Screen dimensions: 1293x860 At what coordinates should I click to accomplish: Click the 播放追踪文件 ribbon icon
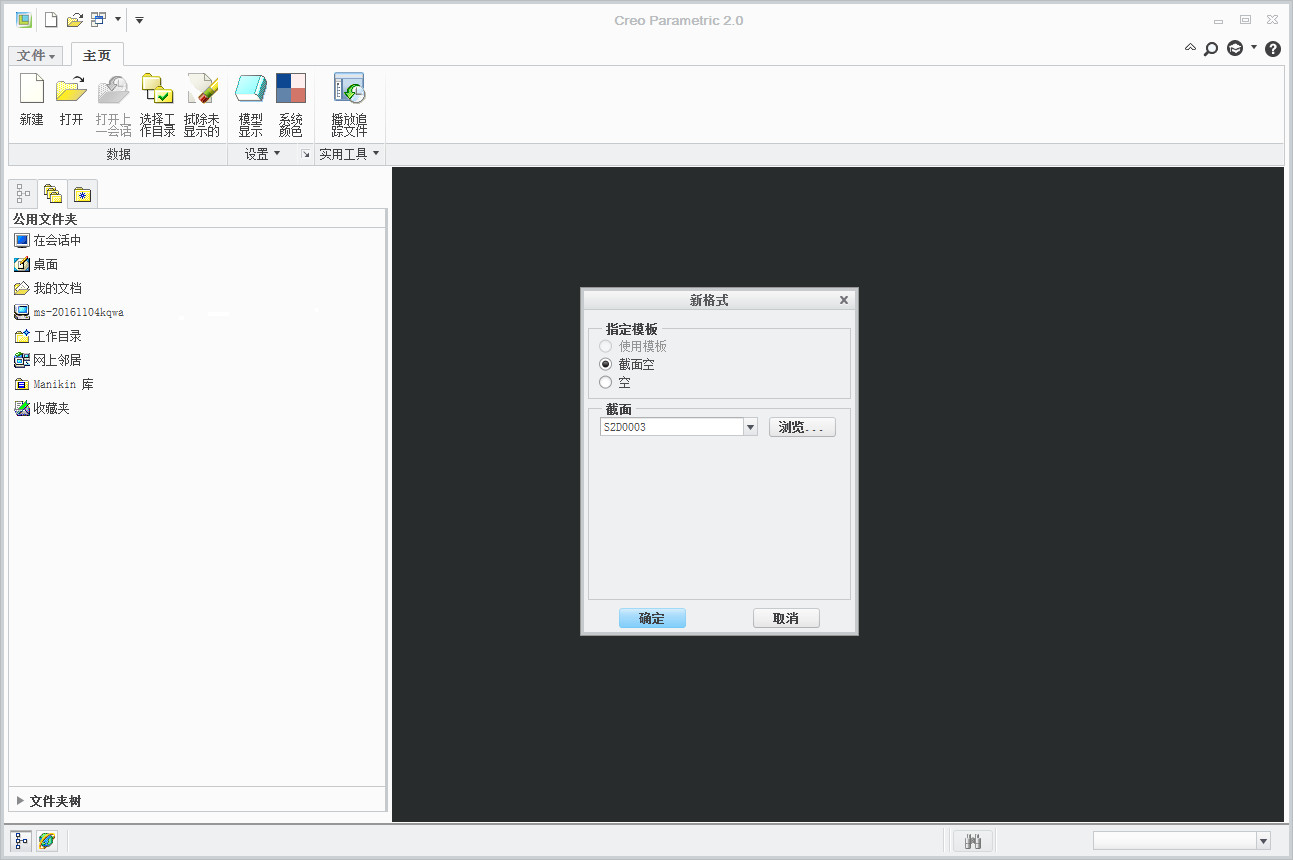pos(349,105)
